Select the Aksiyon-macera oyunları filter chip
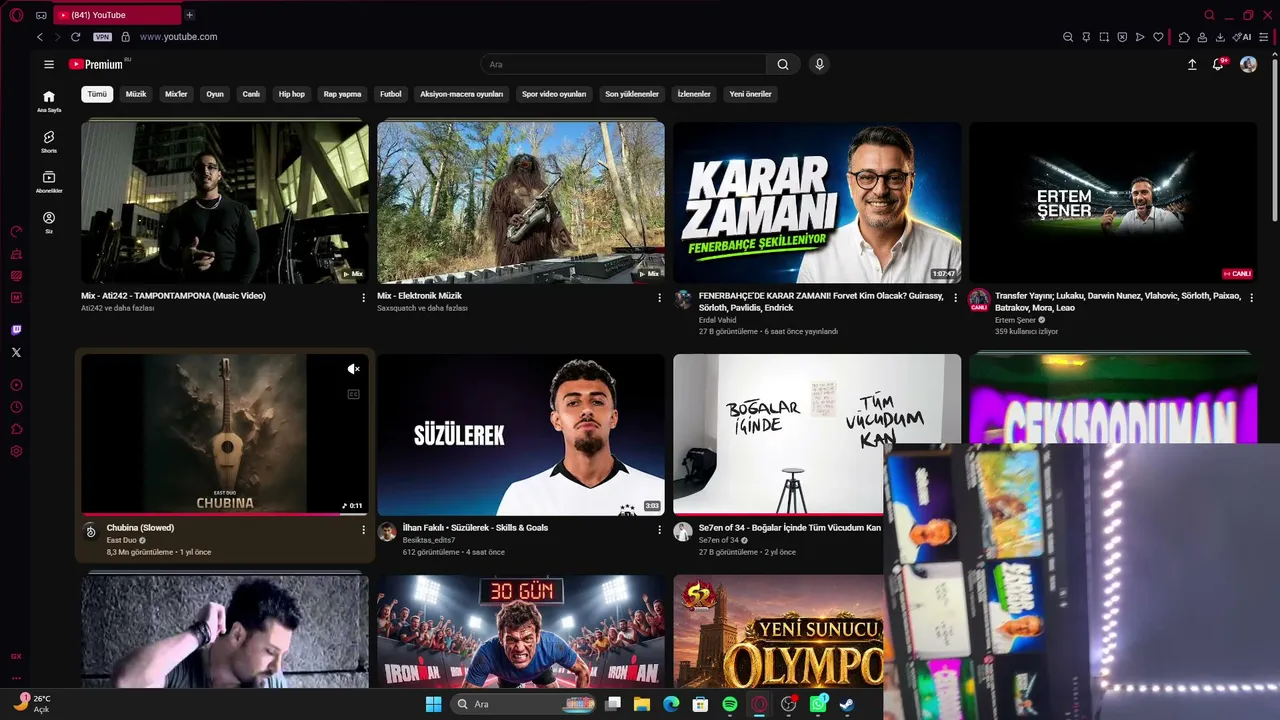 (x=462, y=94)
